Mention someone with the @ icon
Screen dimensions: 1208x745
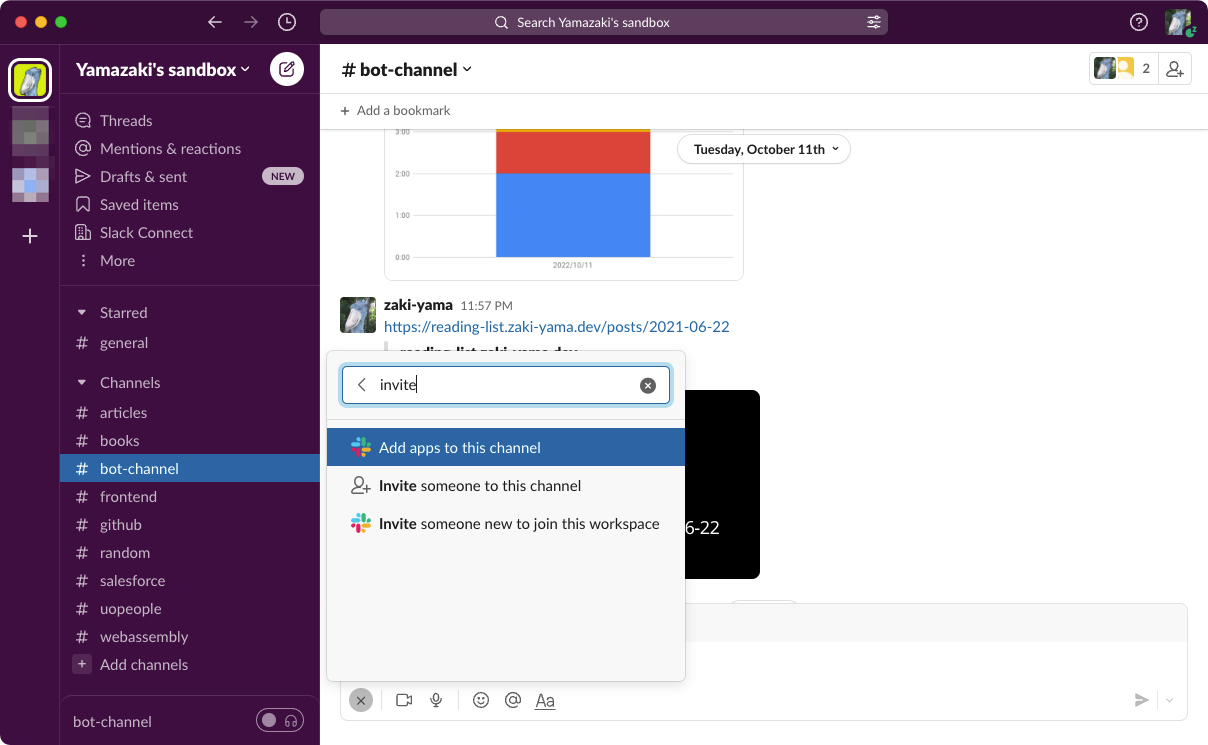pos(513,700)
